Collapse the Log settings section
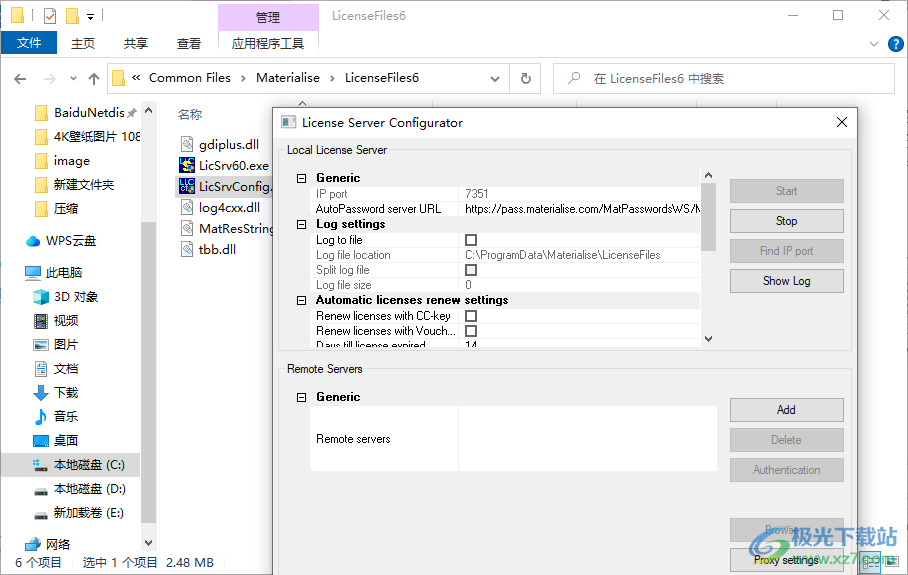Image resolution: width=908 pixels, height=575 pixels. click(301, 225)
